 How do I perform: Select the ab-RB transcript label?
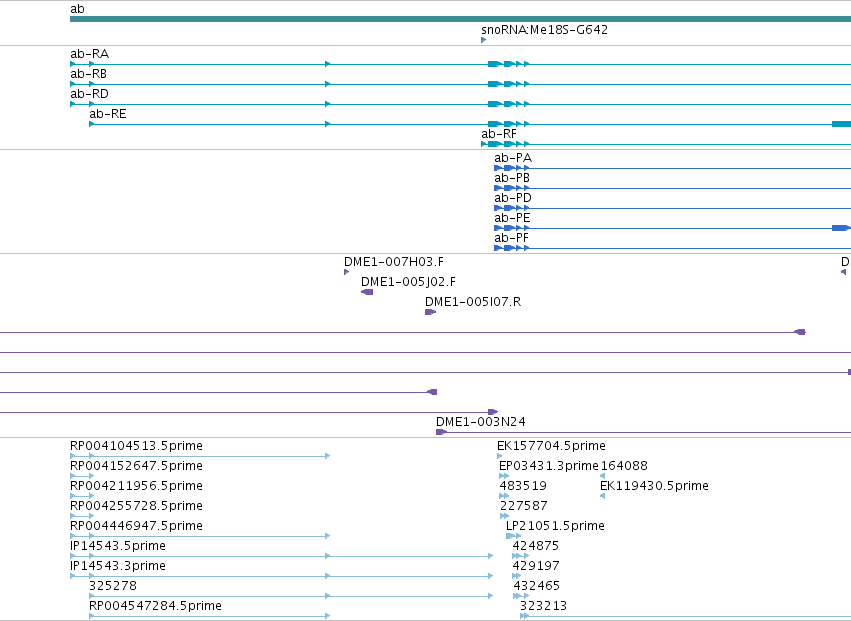[88, 74]
